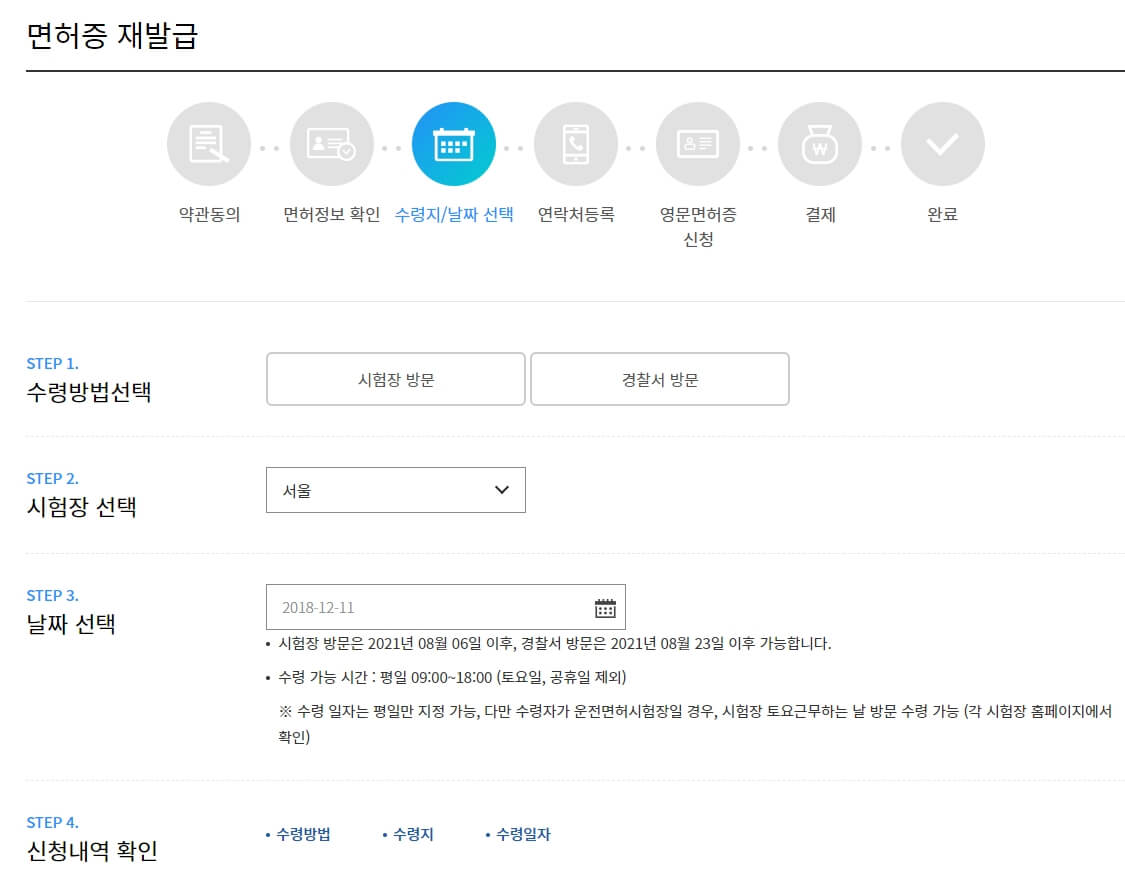Select the 수령지/날짜 선택 step label
Viewport: 1125px width, 873px height.
[453, 213]
